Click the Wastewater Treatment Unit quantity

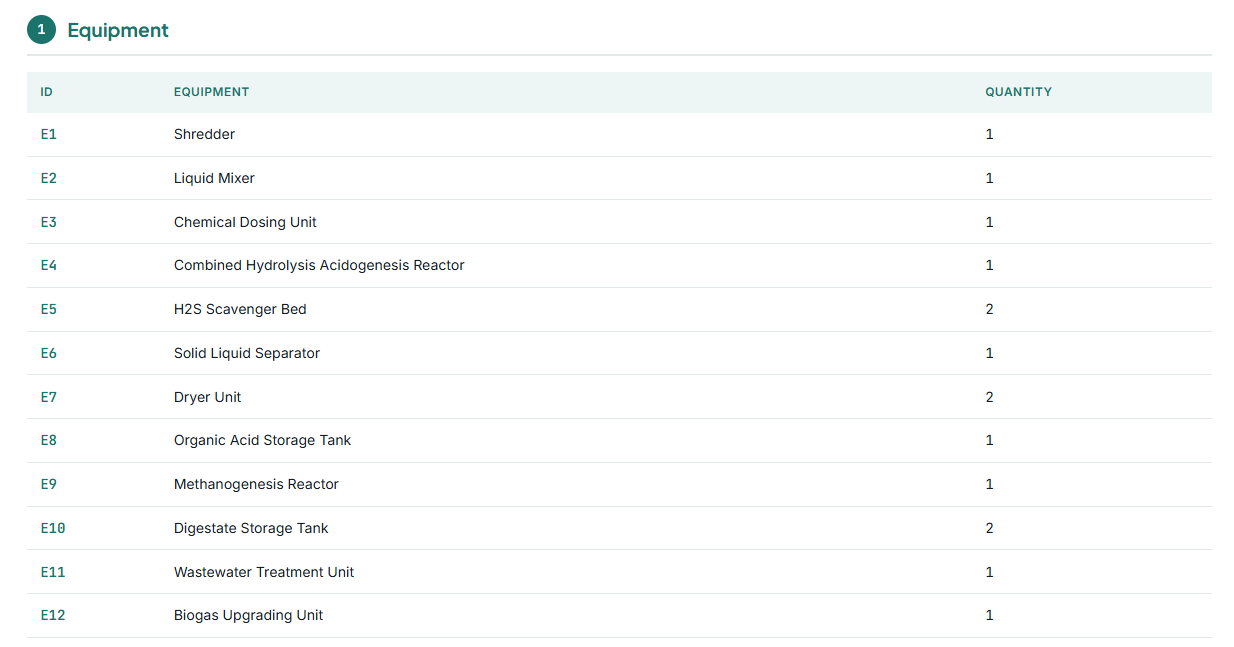click(x=990, y=572)
